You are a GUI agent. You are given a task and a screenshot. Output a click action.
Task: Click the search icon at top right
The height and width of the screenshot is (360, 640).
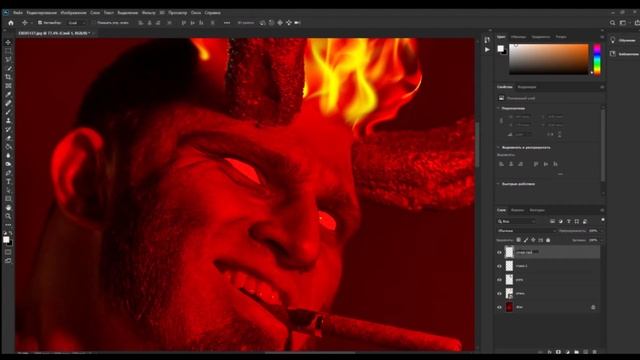pyautogui.click(x=612, y=23)
